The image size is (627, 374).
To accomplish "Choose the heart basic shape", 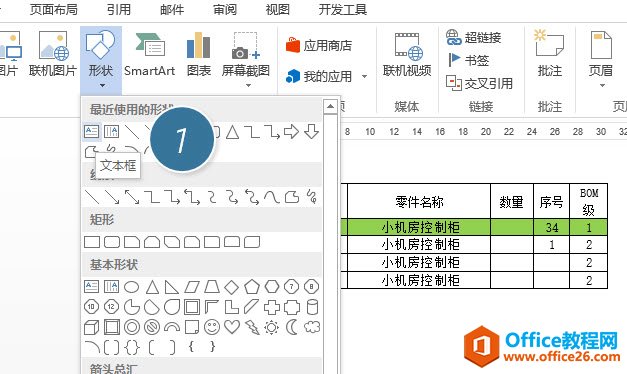I will click(x=232, y=327).
